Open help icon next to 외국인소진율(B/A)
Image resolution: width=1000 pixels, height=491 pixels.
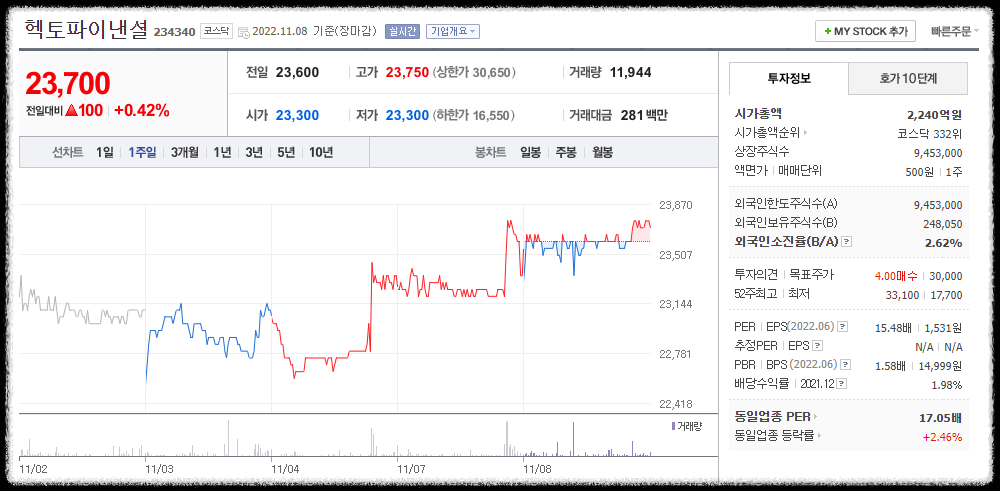847,242
